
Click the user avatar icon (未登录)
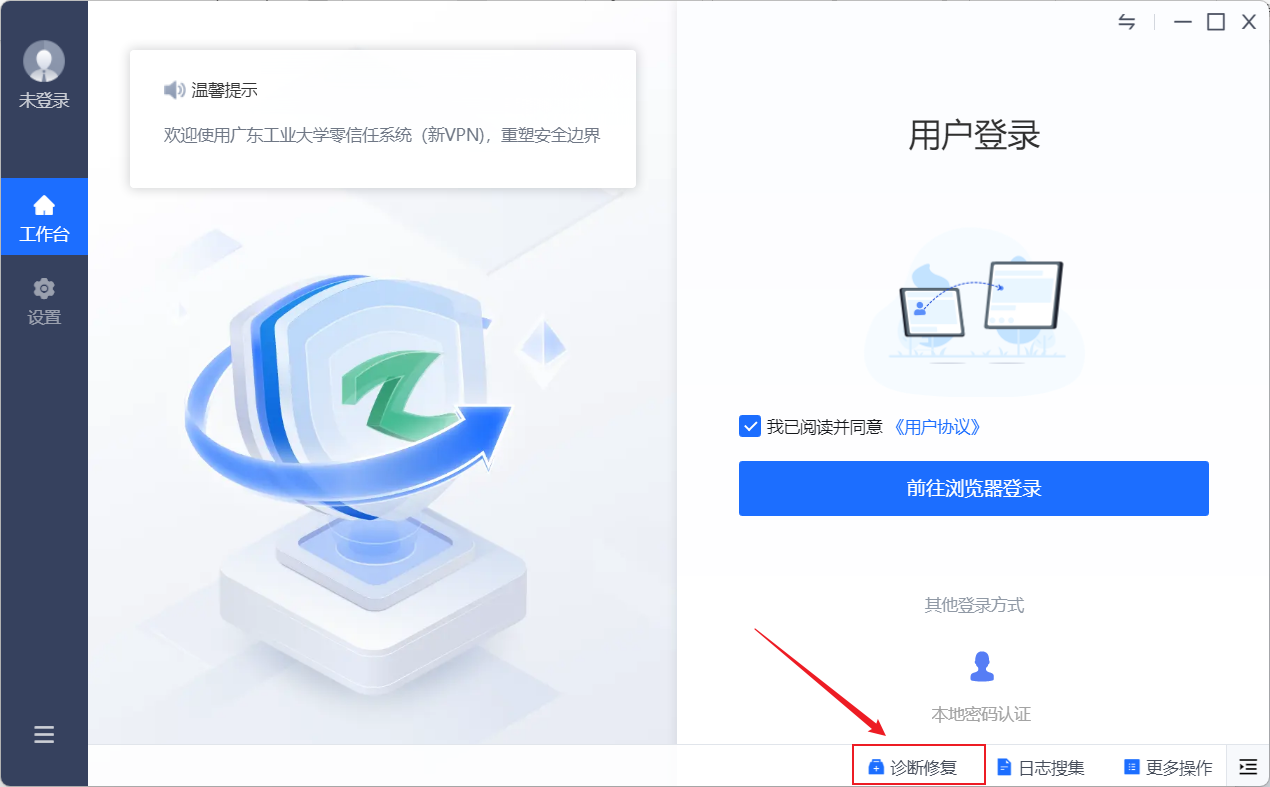point(44,62)
